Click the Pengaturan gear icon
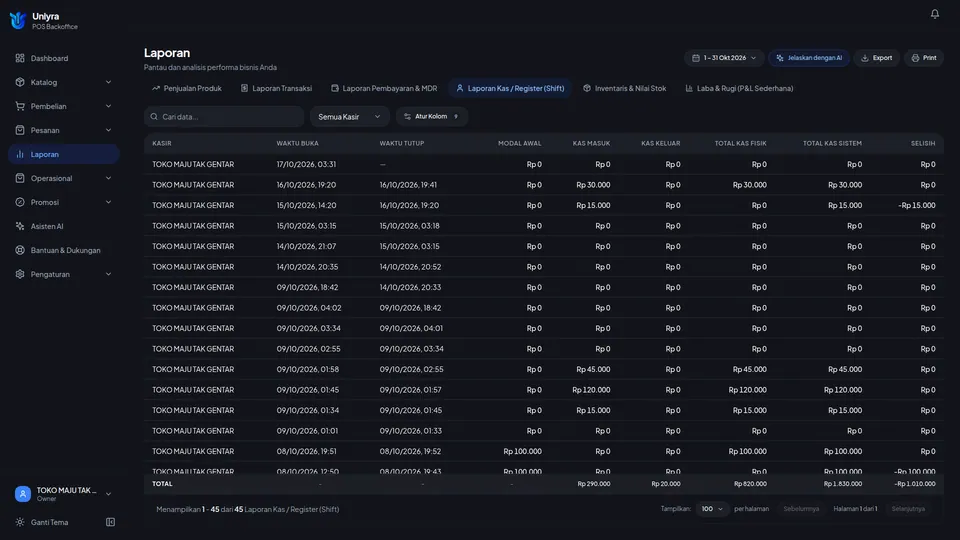The image size is (960, 540). (20, 274)
